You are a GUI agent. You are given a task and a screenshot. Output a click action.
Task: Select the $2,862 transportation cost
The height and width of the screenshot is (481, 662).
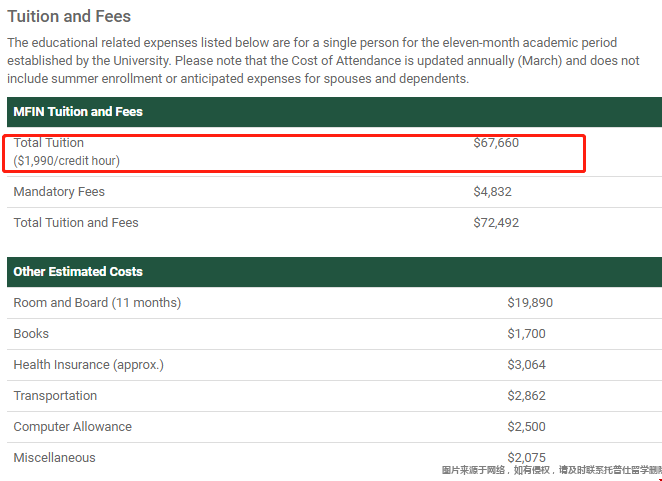[x=526, y=396]
